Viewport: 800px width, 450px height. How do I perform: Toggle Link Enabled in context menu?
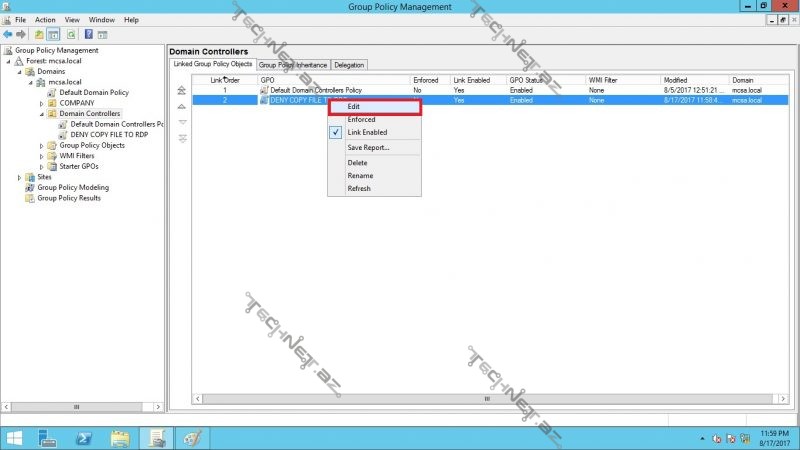[367, 132]
